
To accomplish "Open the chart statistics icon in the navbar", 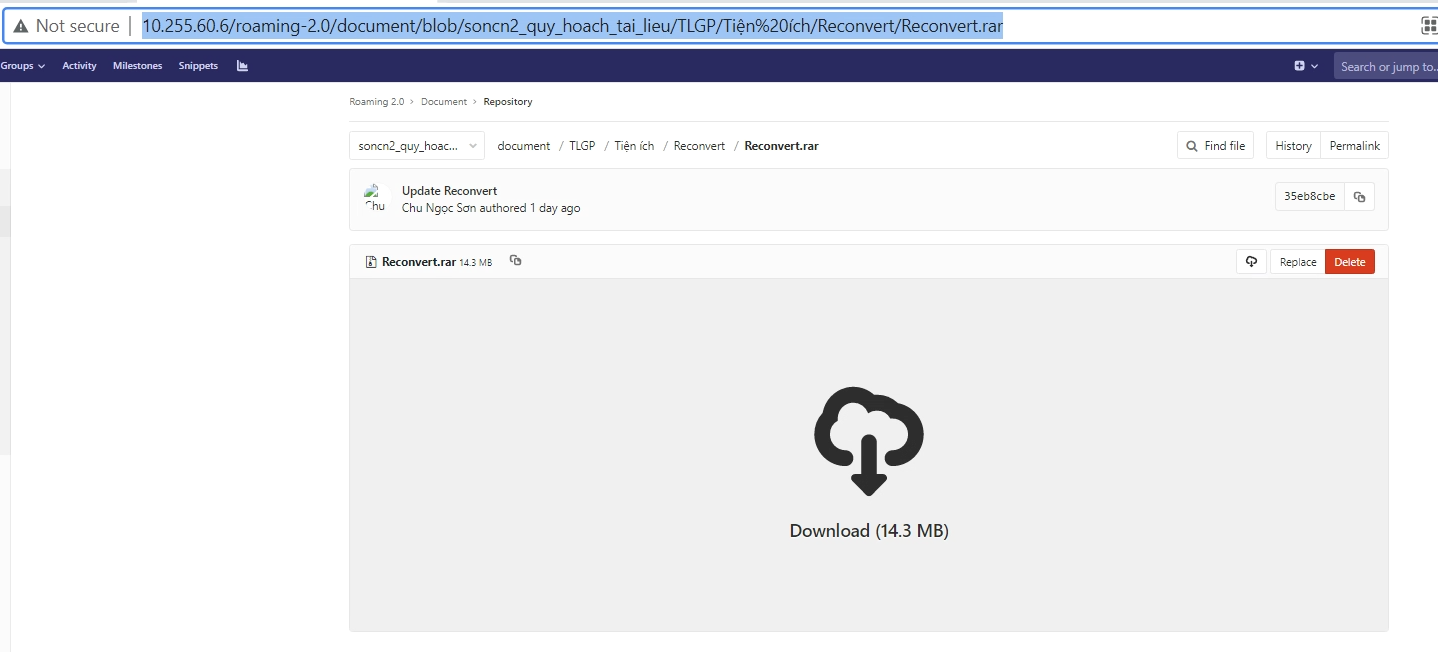I will (x=242, y=66).
